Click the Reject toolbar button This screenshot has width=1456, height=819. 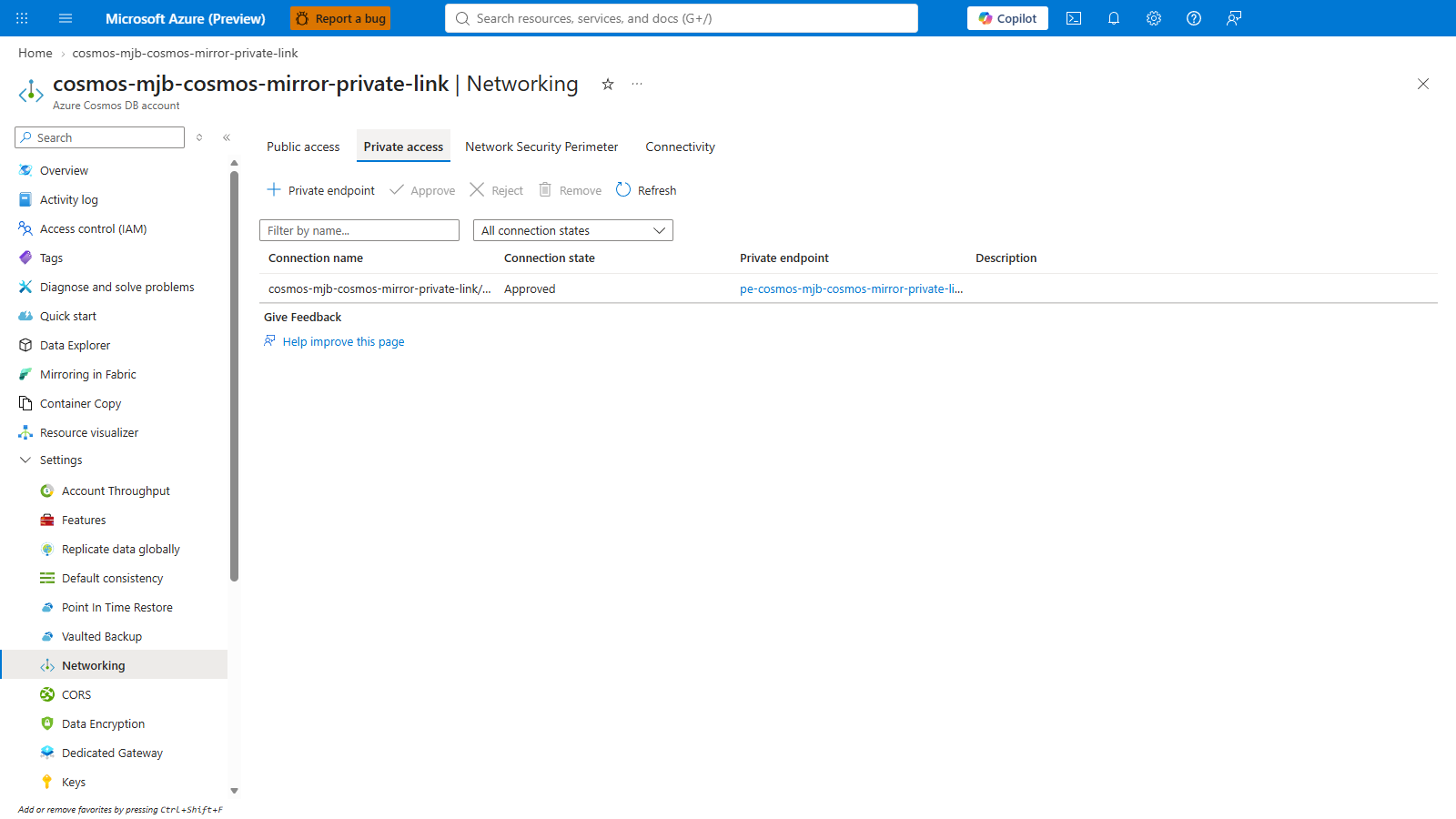pos(496,190)
